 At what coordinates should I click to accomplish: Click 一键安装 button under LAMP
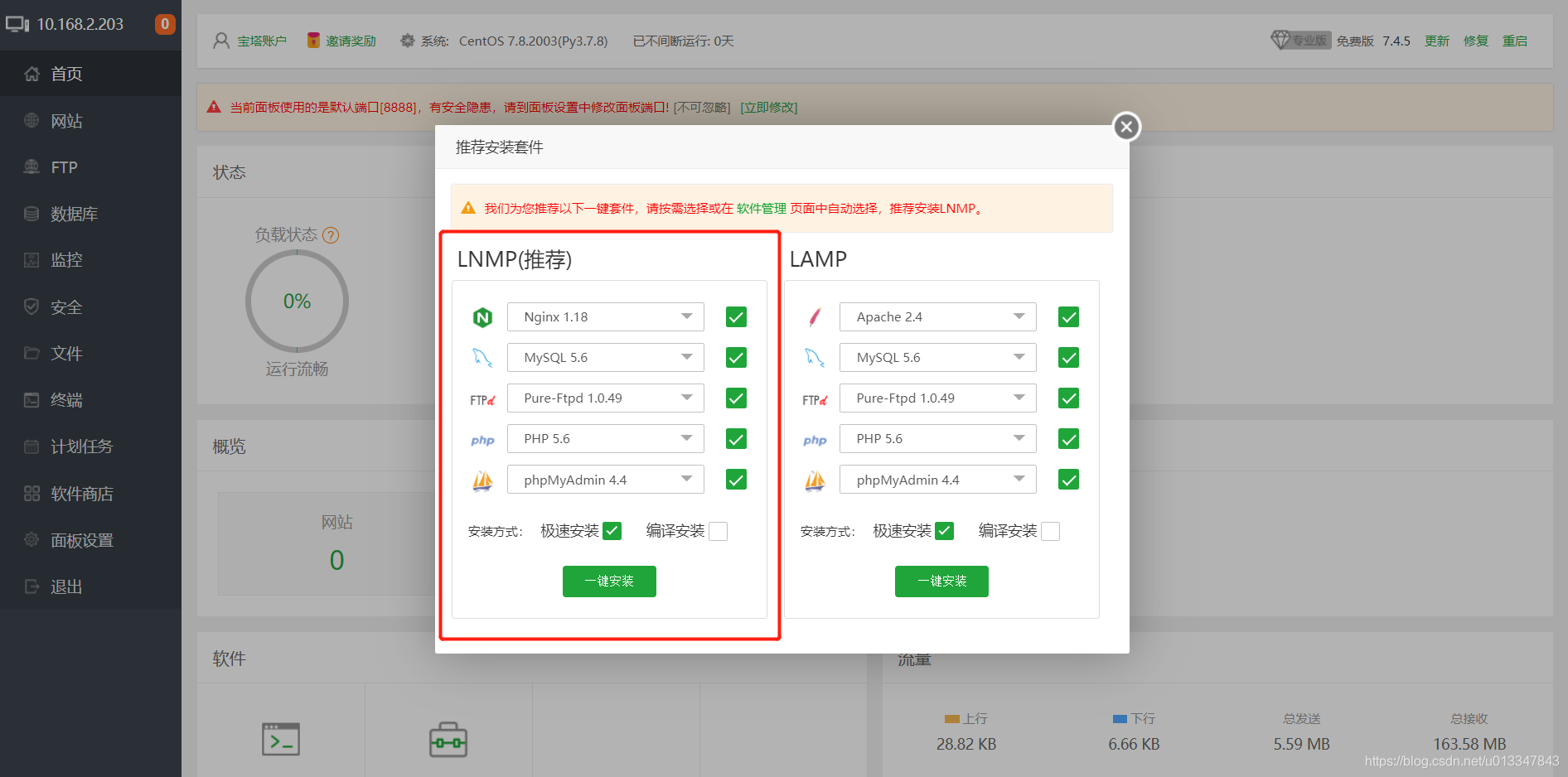[x=941, y=582]
